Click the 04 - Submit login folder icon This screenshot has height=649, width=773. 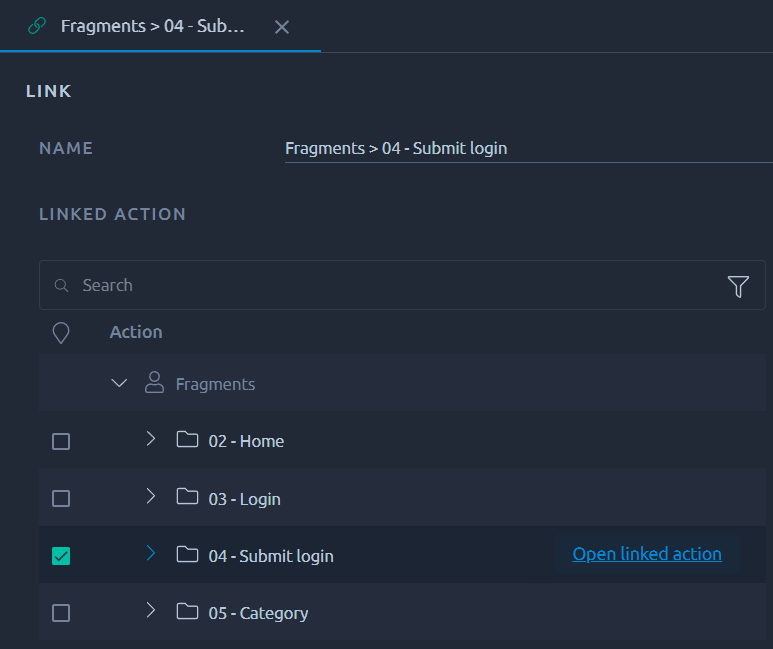187,554
